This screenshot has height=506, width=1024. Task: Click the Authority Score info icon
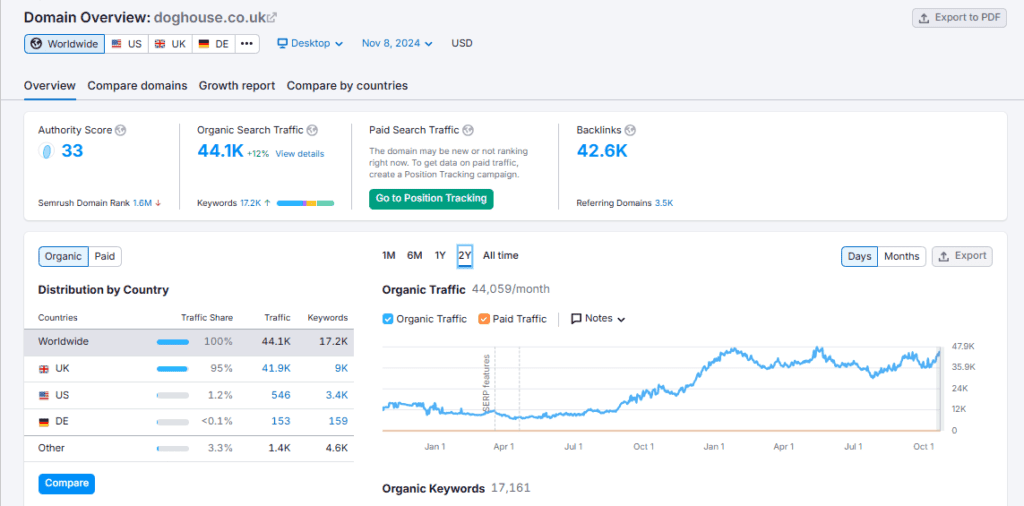click(x=121, y=130)
